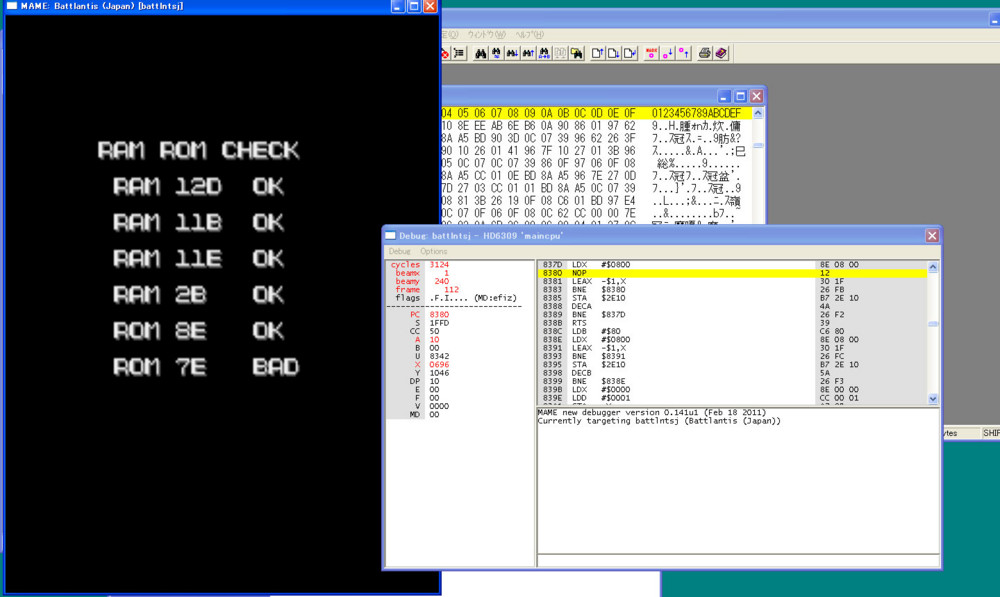Jump to previous mark with the up-arrow icon
The image size is (1000, 597).
coord(683,54)
